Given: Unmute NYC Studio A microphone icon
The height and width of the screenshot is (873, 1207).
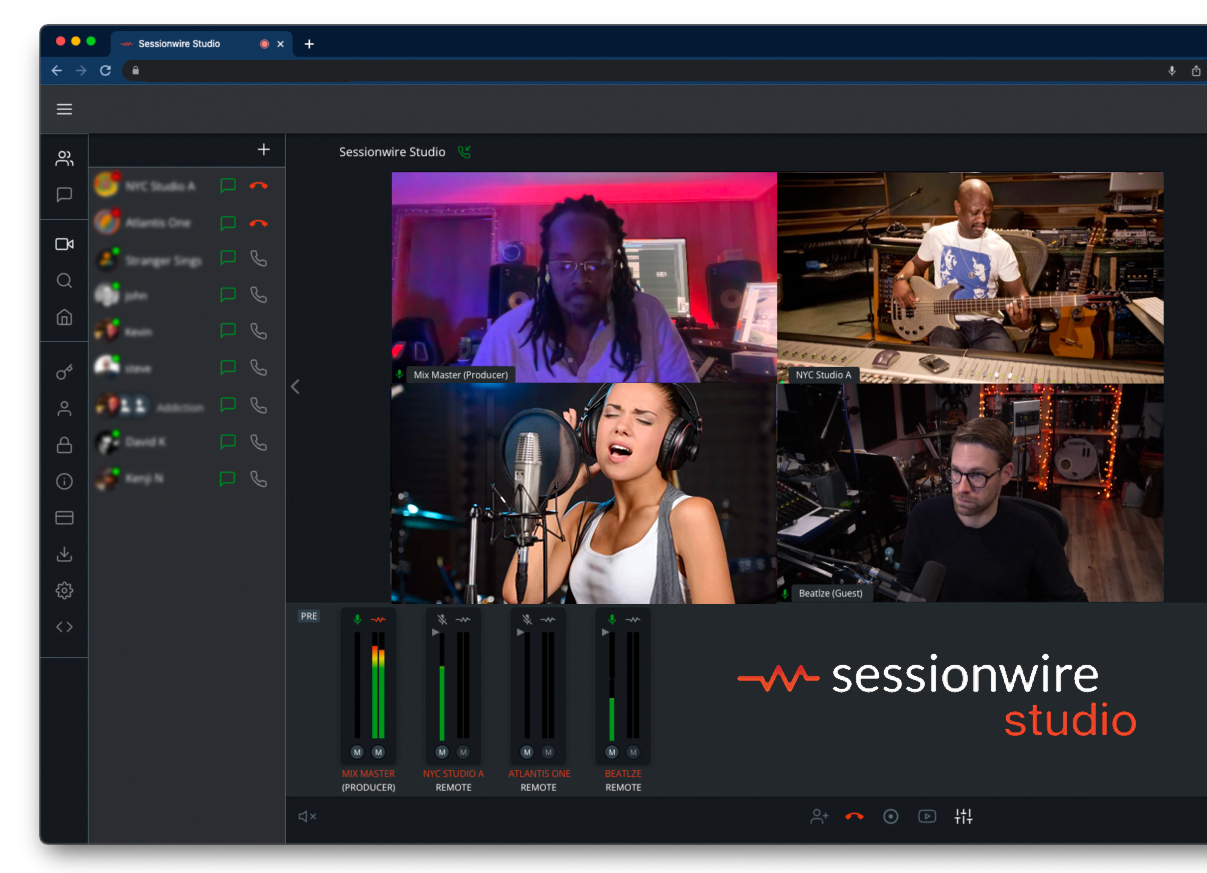Looking at the screenshot, I should tap(442, 620).
